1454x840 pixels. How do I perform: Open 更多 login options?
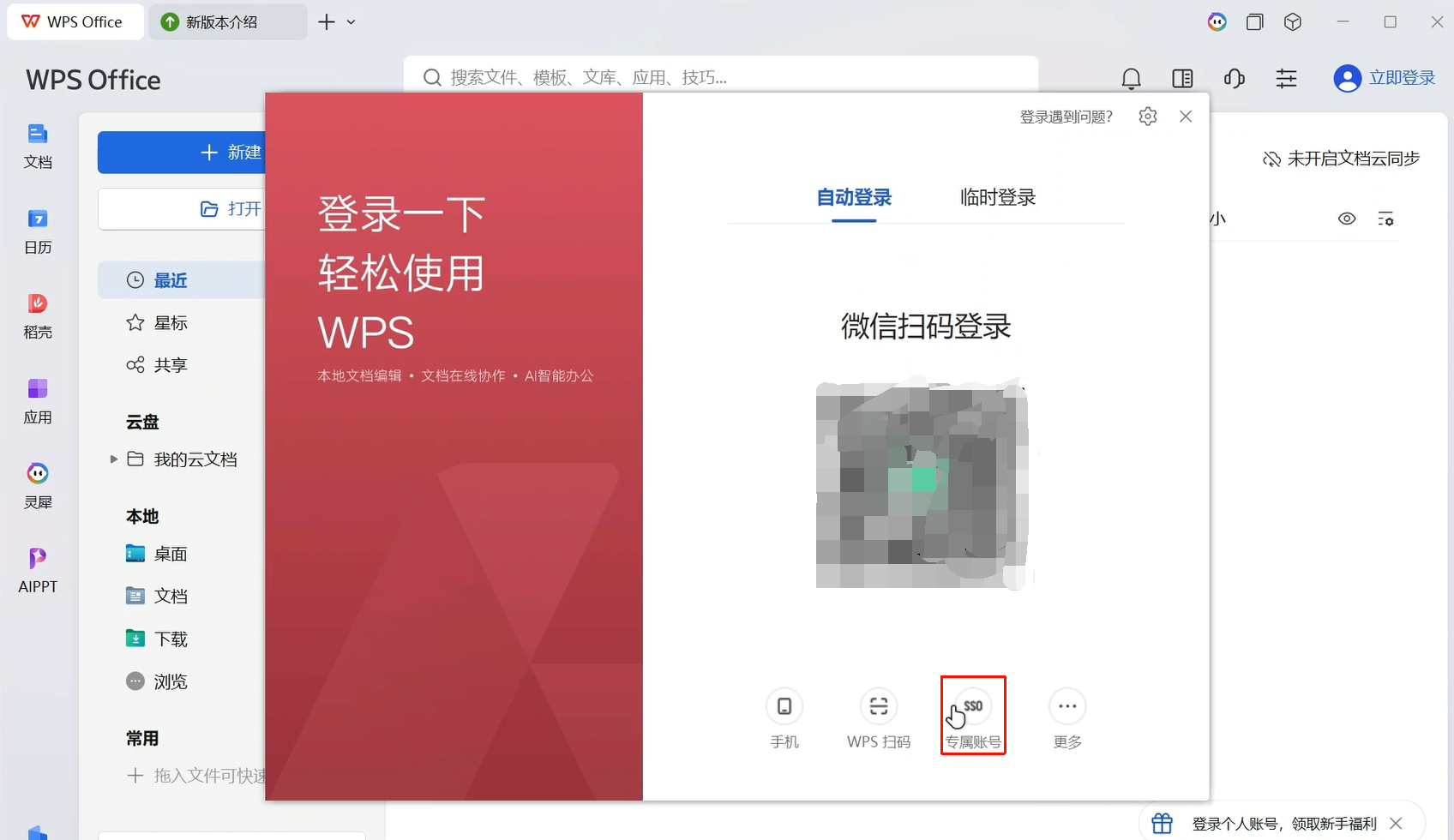click(1067, 719)
